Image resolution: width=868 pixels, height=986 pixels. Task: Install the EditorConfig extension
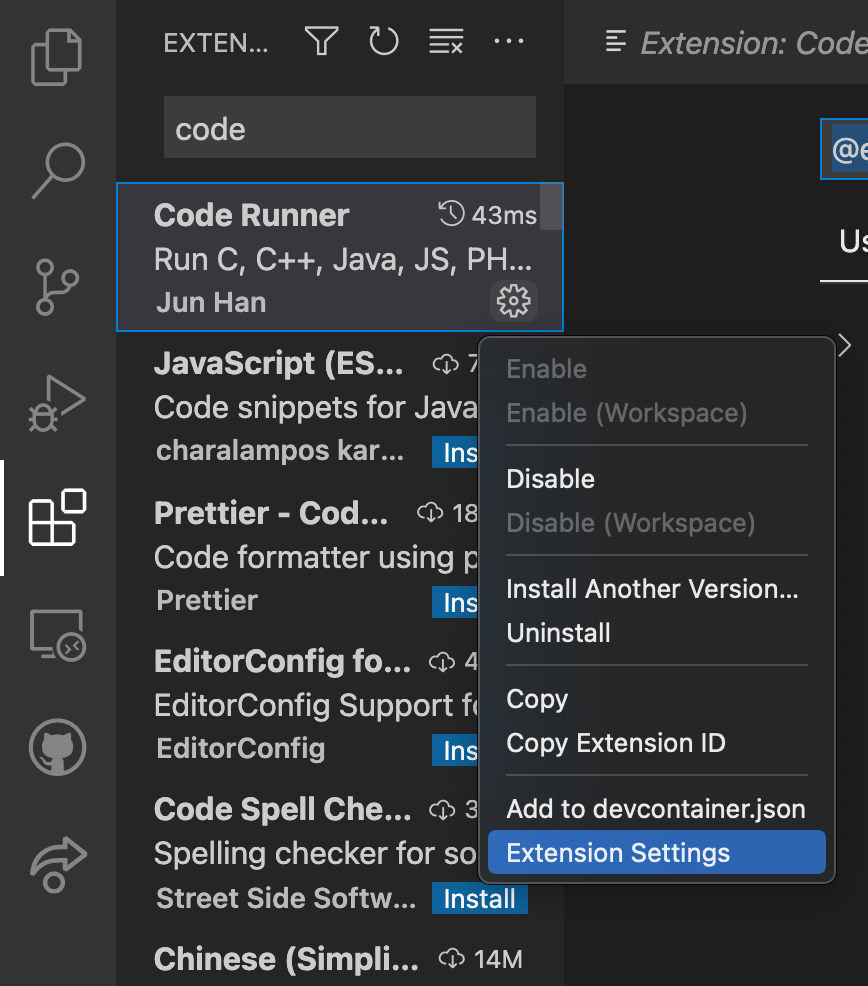click(x=455, y=750)
